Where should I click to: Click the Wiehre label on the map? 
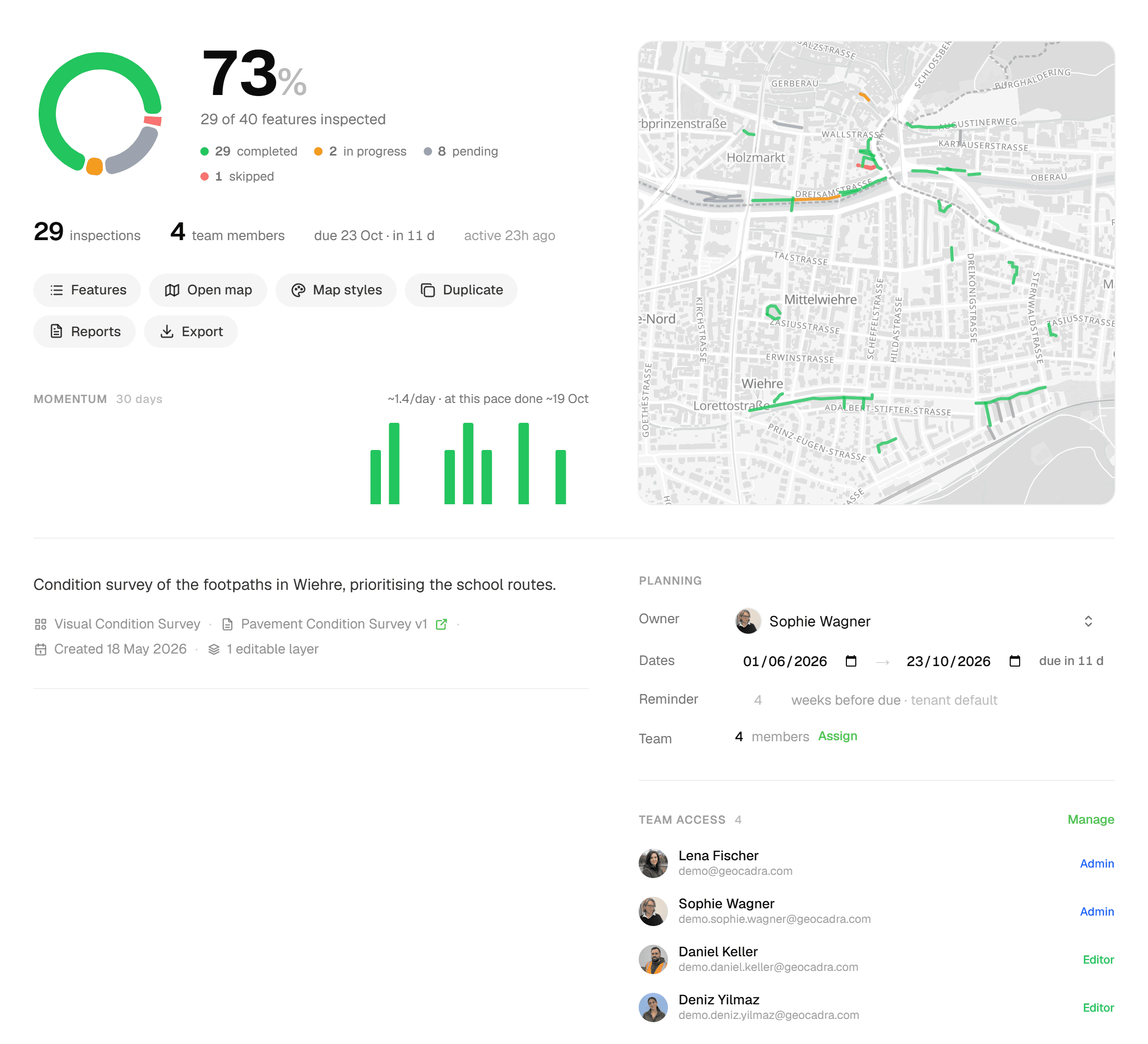click(x=762, y=384)
